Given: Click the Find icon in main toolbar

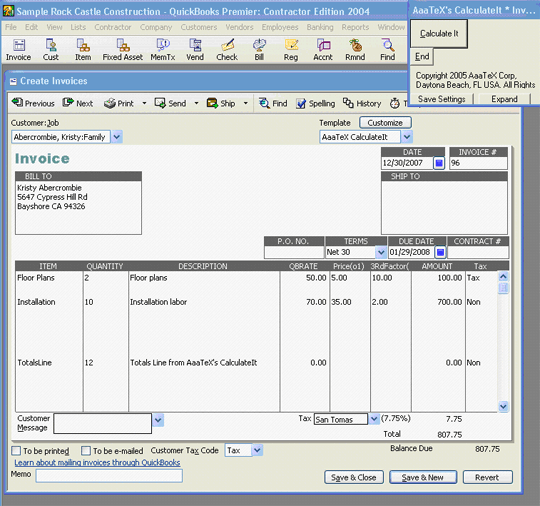Looking at the screenshot, I should pyautogui.click(x=387, y=50).
